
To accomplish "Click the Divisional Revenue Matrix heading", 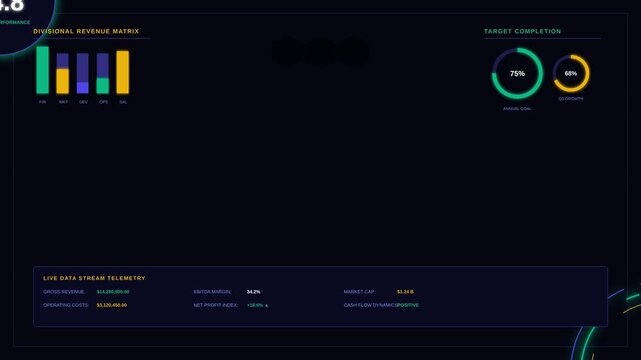I will [x=86, y=31].
